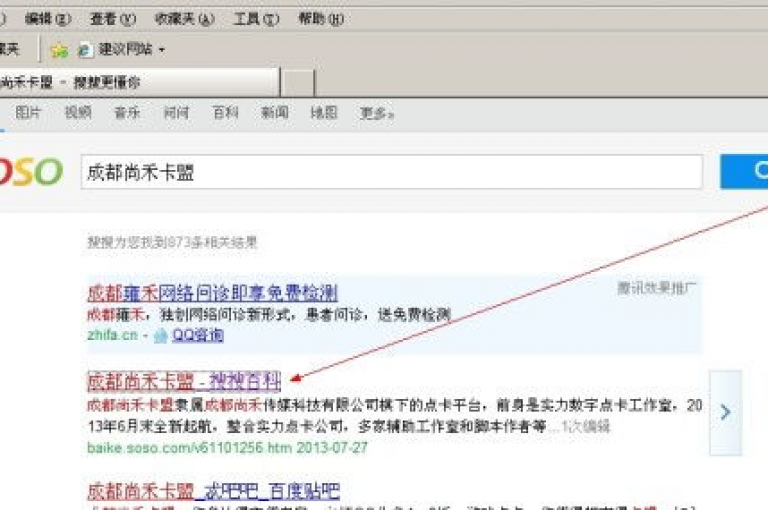The height and width of the screenshot is (510, 768).
Task: Open the 成都尚禾卡盟 - 搜搜百科 result
Action: click(184, 382)
